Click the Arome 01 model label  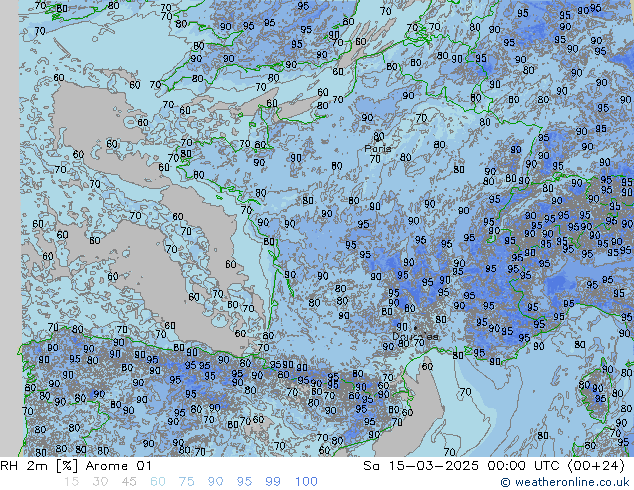click(118, 466)
